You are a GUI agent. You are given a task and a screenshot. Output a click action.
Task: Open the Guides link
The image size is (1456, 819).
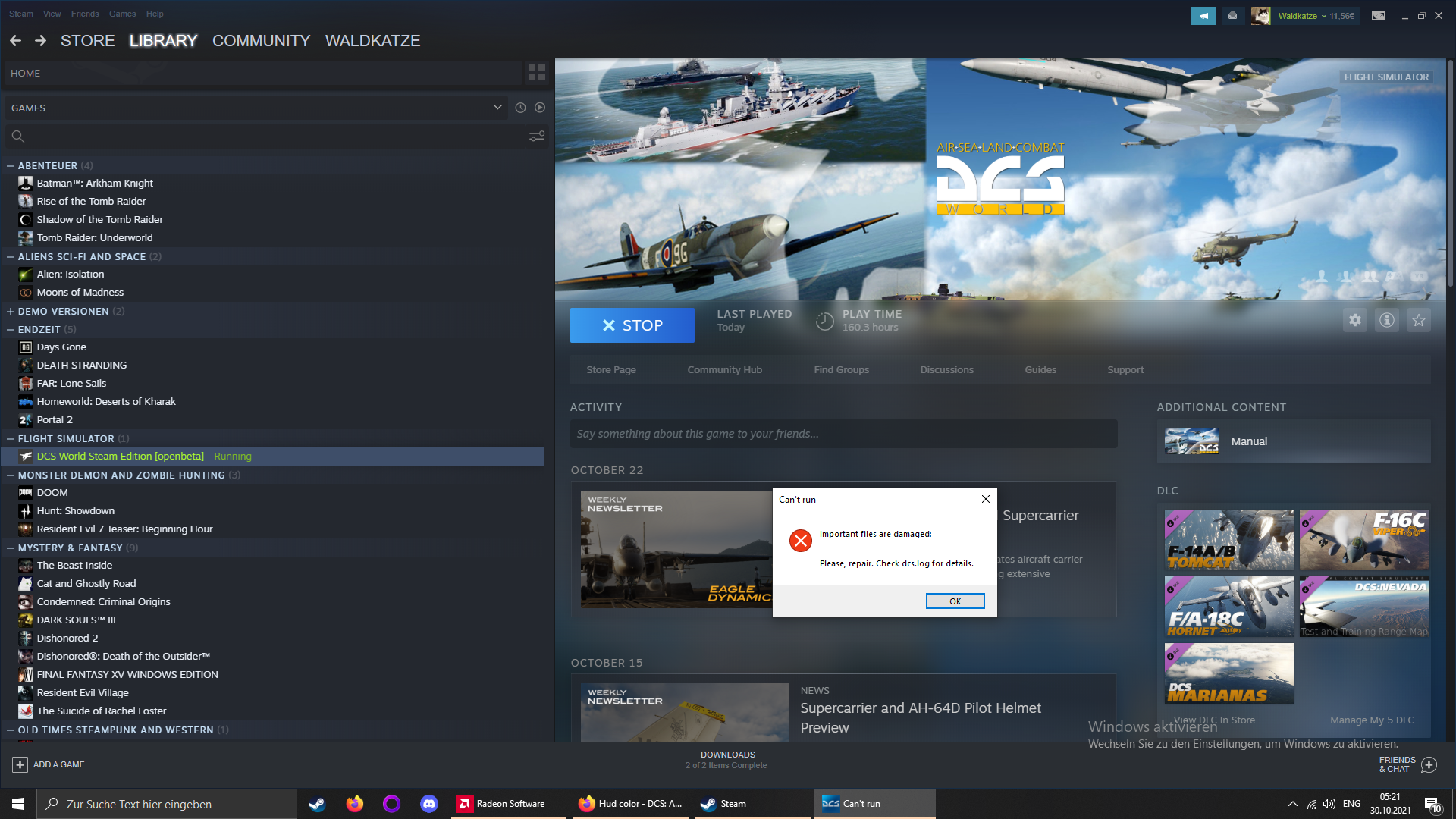tap(1040, 370)
